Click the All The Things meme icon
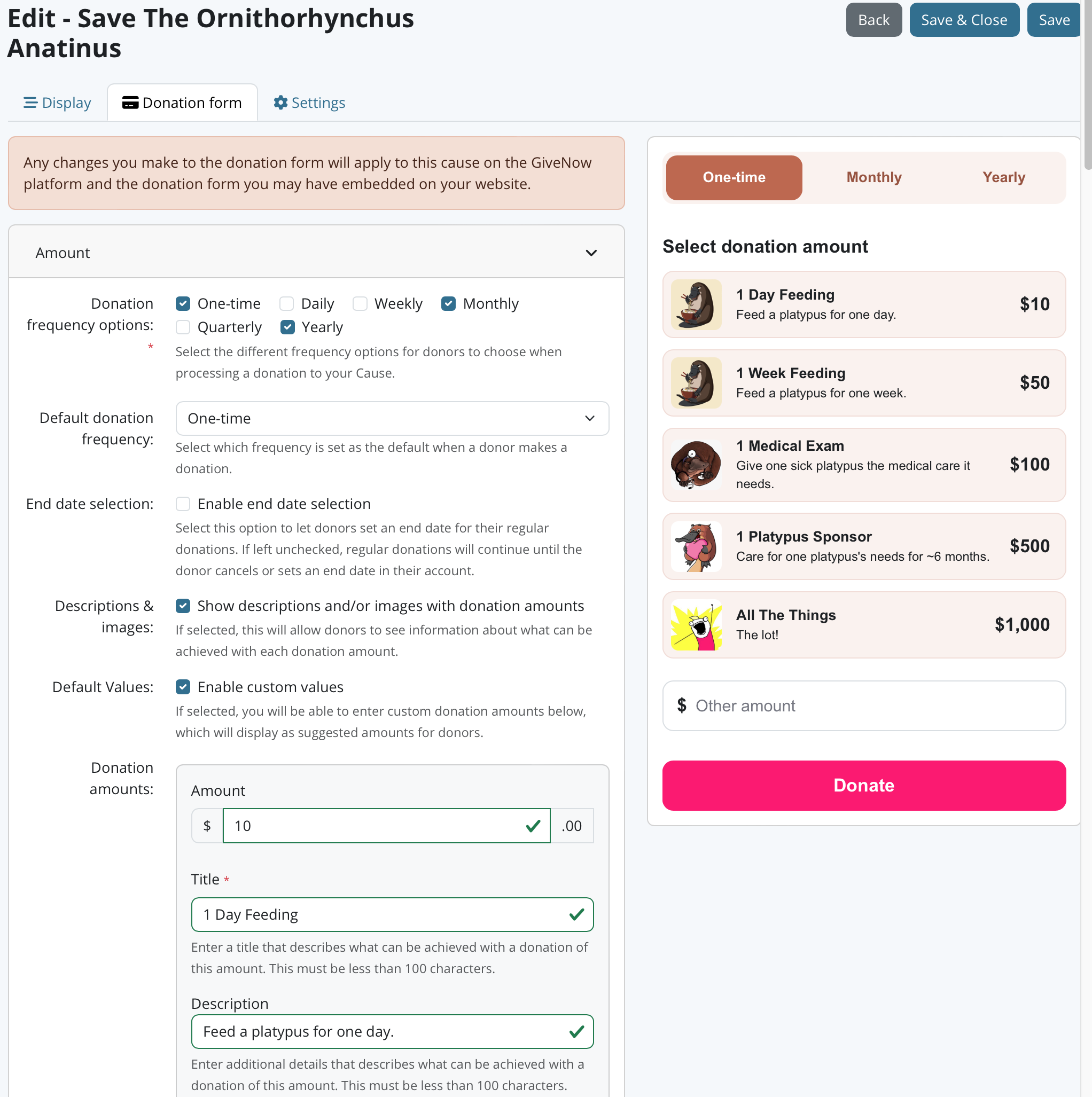 [696, 624]
